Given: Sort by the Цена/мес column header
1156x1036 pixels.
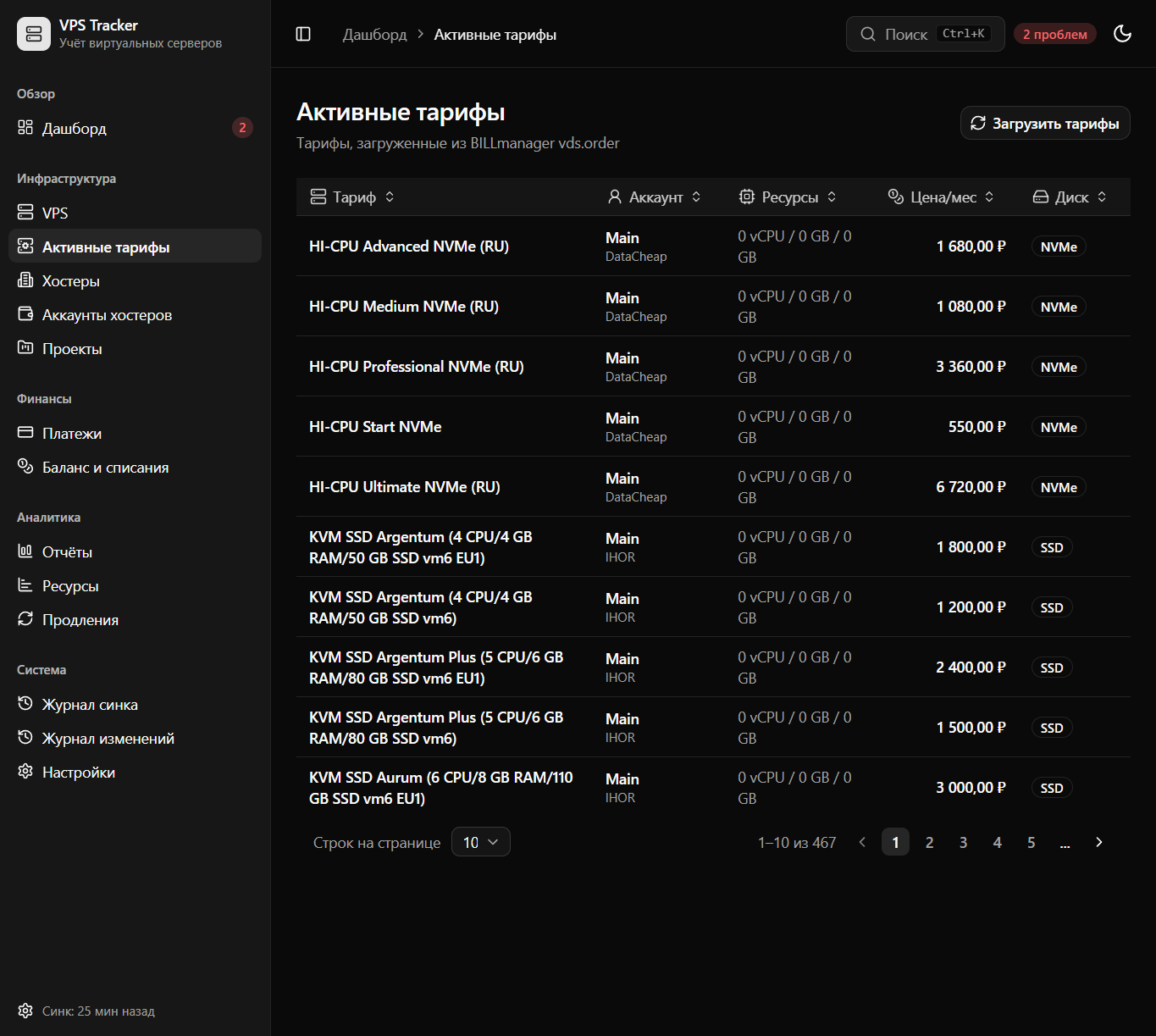Looking at the screenshot, I should (x=941, y=197).
